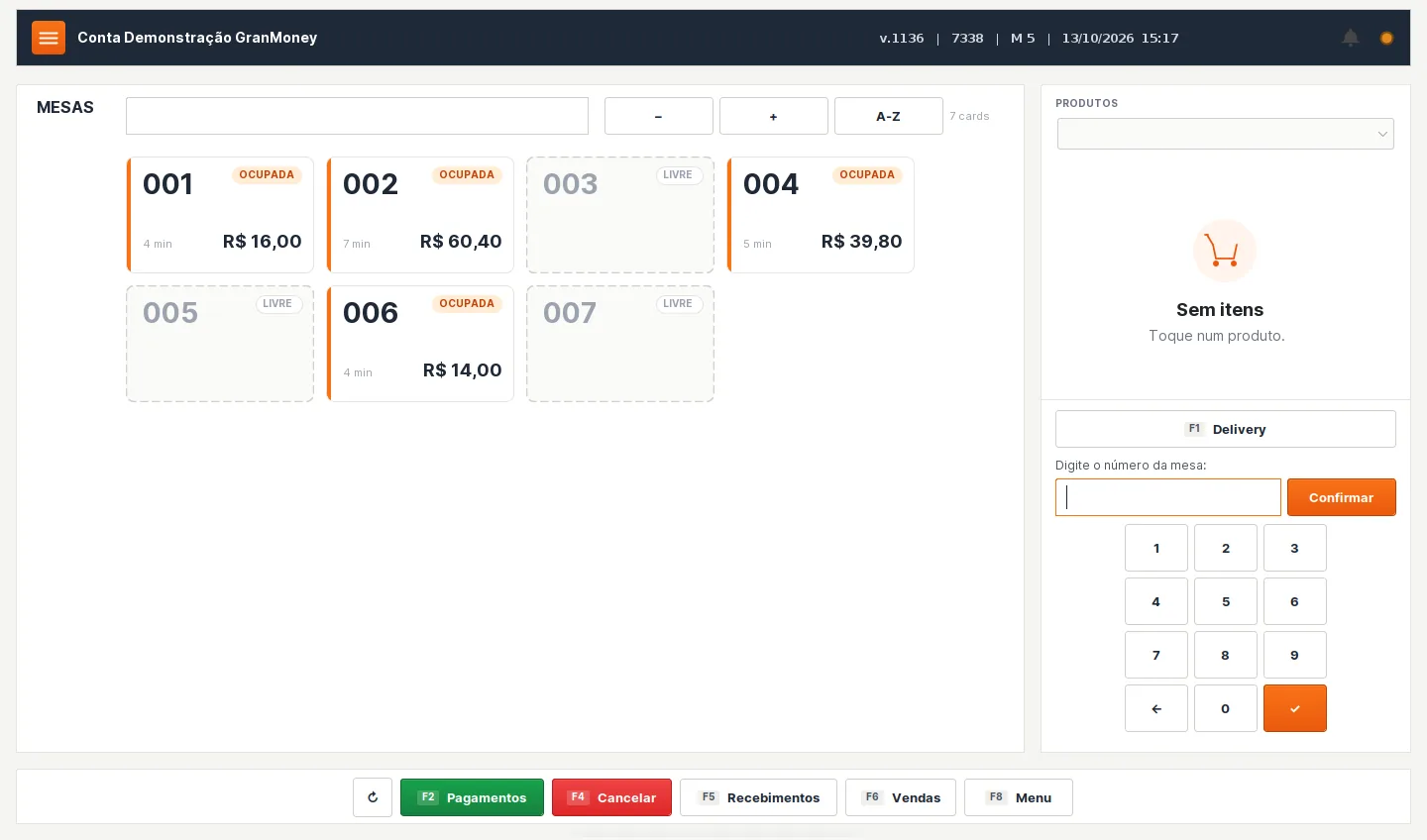Open F6 Vendas
1427x840 pixels.
(x=901, y=797)
